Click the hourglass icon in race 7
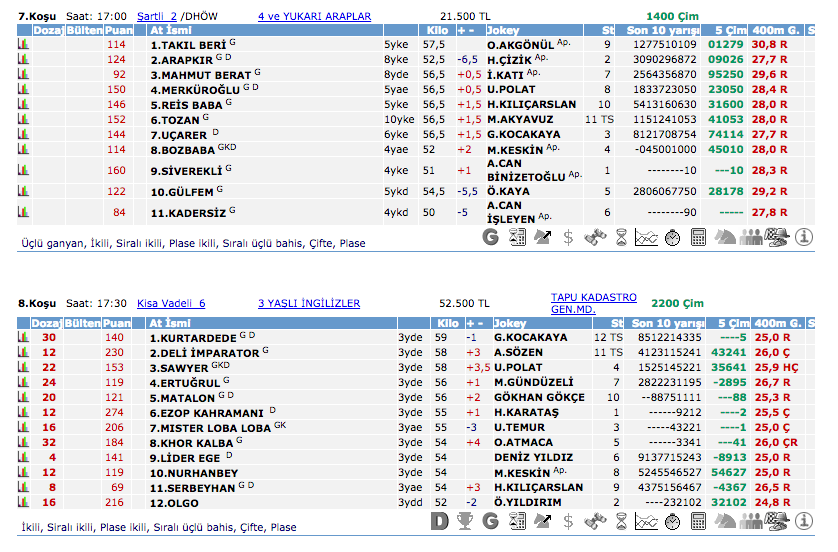Image resolution: width=838 pixels, height=552 pixels. [x=621, y=237]
